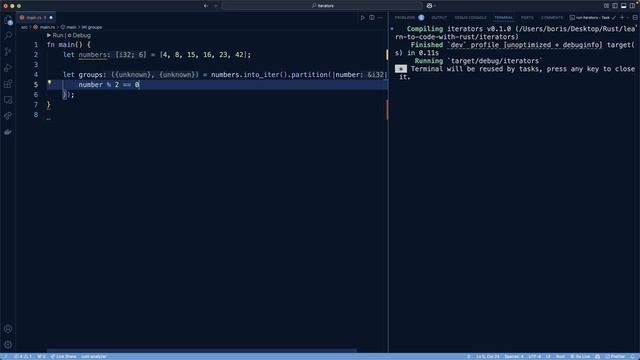Switch to the PROBLEMS panel tab

coord(404,18)
